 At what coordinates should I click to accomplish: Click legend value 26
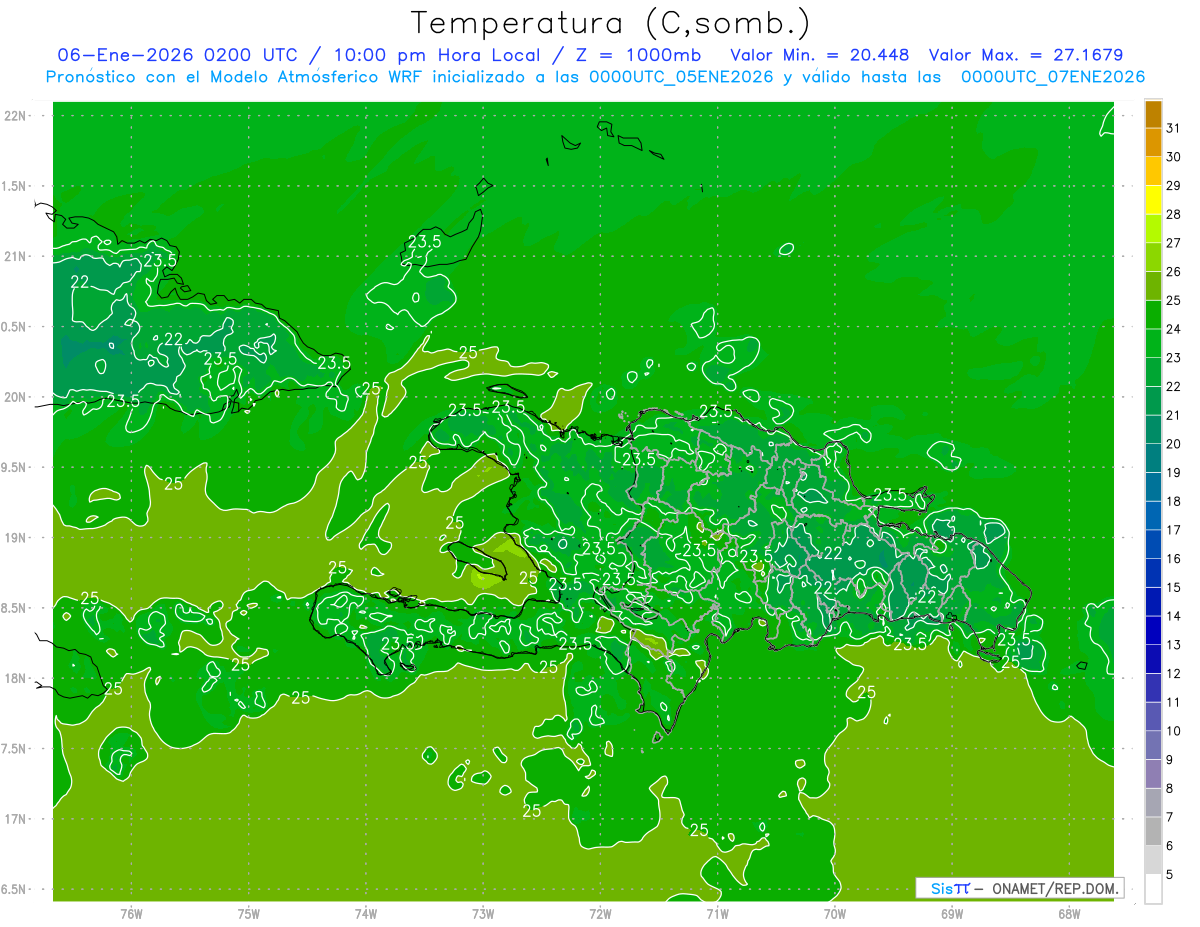click(1173, 272)
